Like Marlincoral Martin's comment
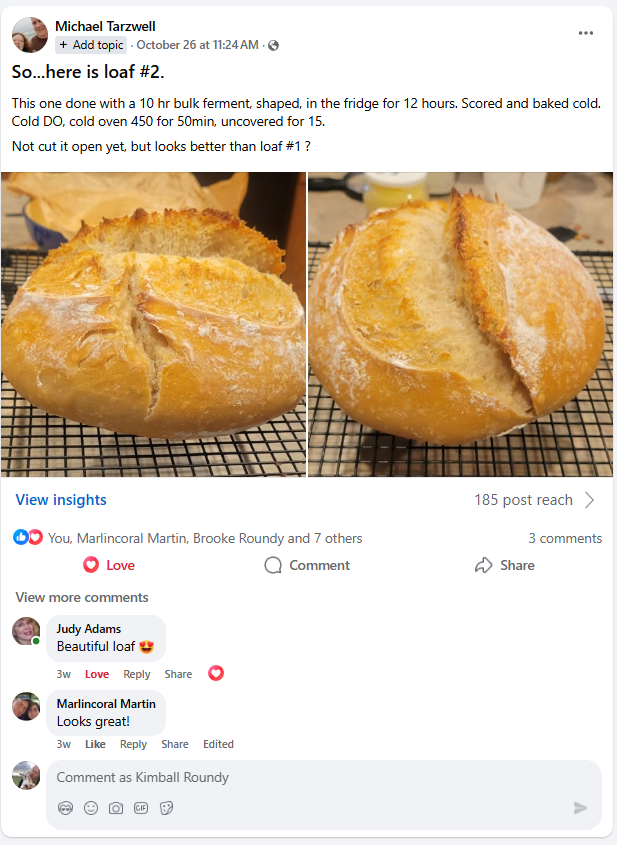Image resolution: width=617 pixels, height=845 pixels. click(x=95, y=744)
